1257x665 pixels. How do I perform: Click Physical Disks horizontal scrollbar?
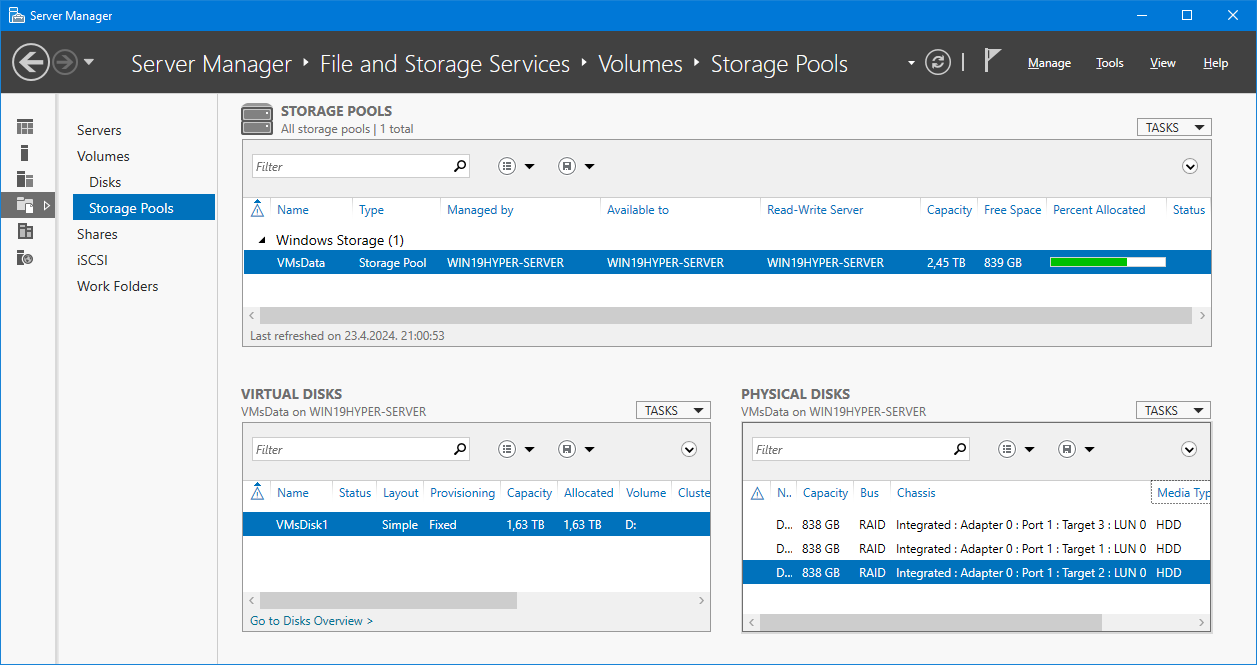tap(930, 622)
